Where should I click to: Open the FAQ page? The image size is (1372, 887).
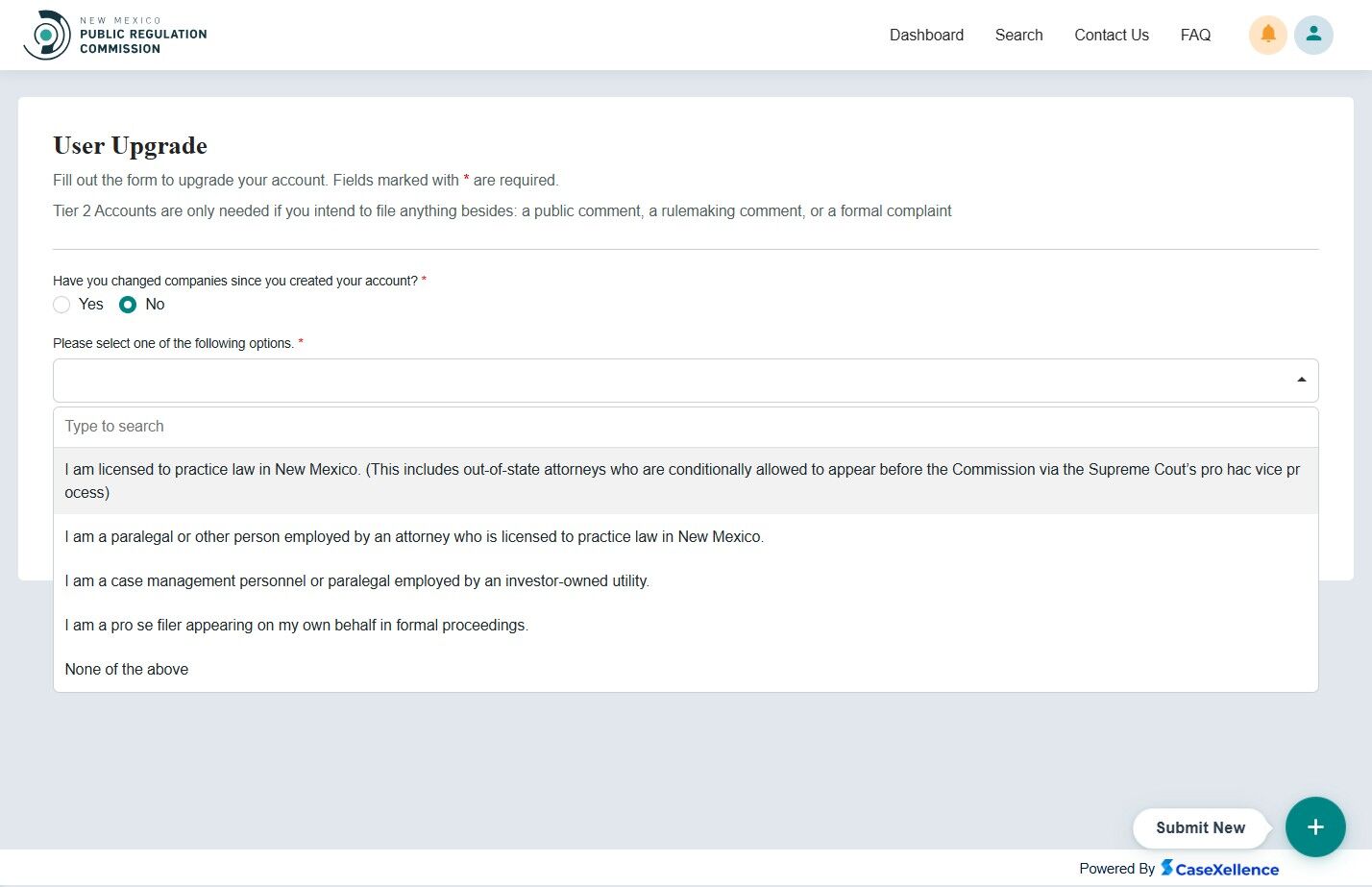(1194, 35)
